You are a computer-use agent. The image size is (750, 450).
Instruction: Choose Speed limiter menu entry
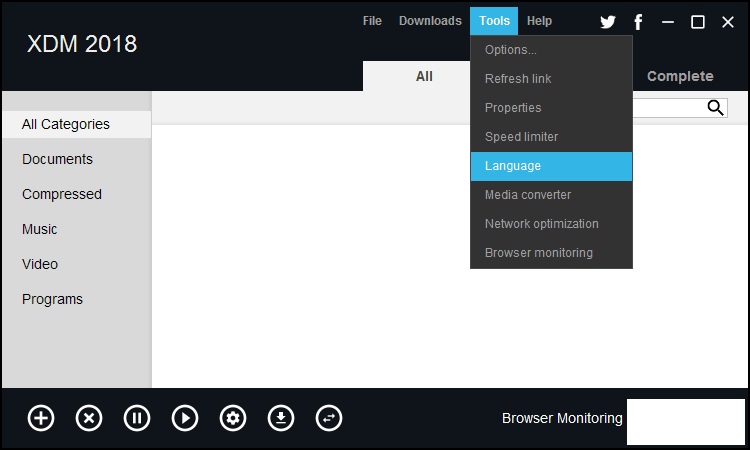point(551,137)
